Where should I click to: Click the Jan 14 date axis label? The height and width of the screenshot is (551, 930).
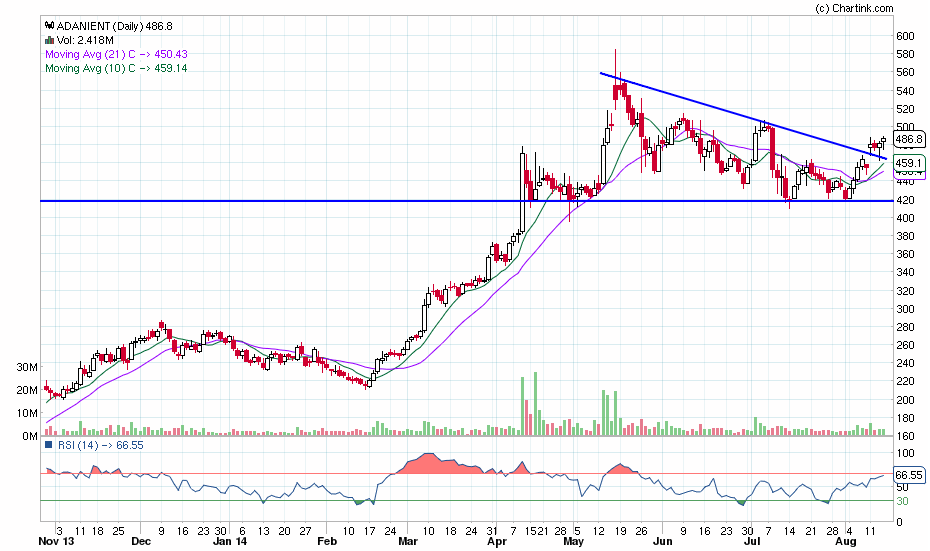click(x=230, y=541)
